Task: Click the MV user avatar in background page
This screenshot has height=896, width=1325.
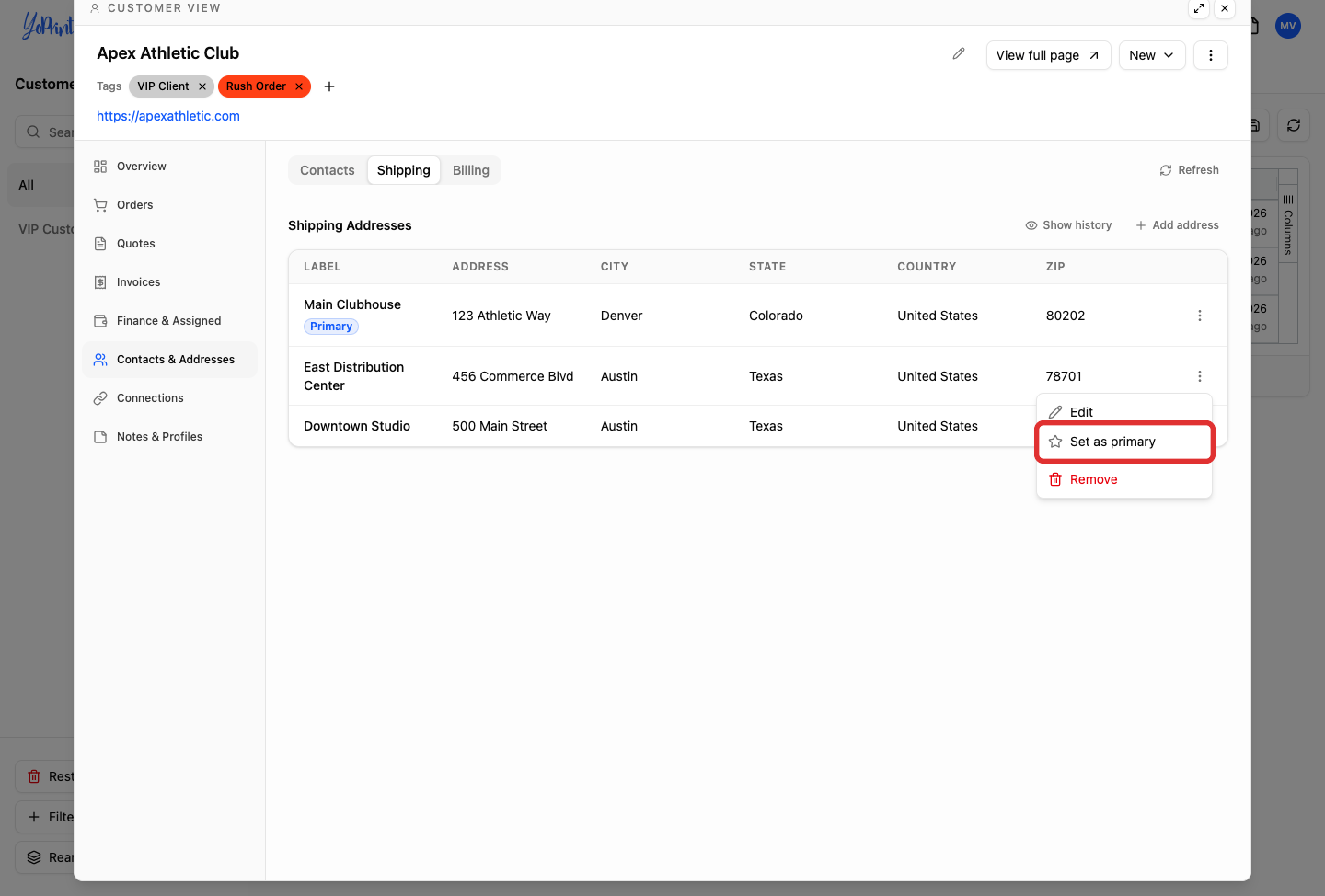Action: (x=1288, y=26)
